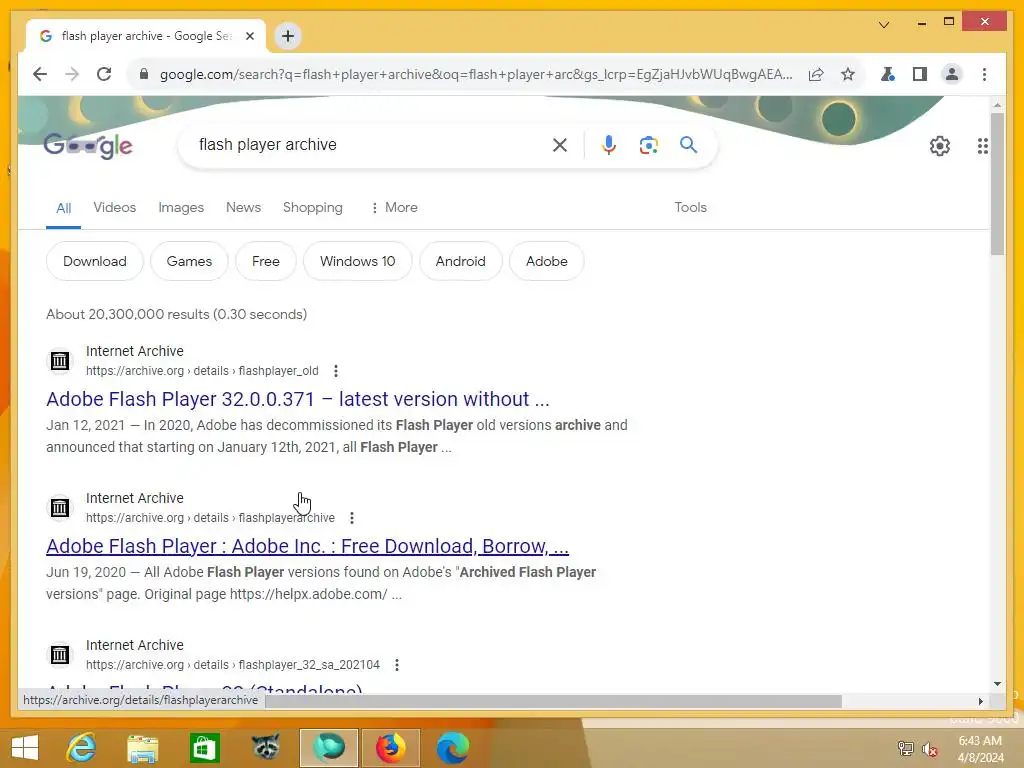Open raccoon app in taskbar

pos(266,748)
